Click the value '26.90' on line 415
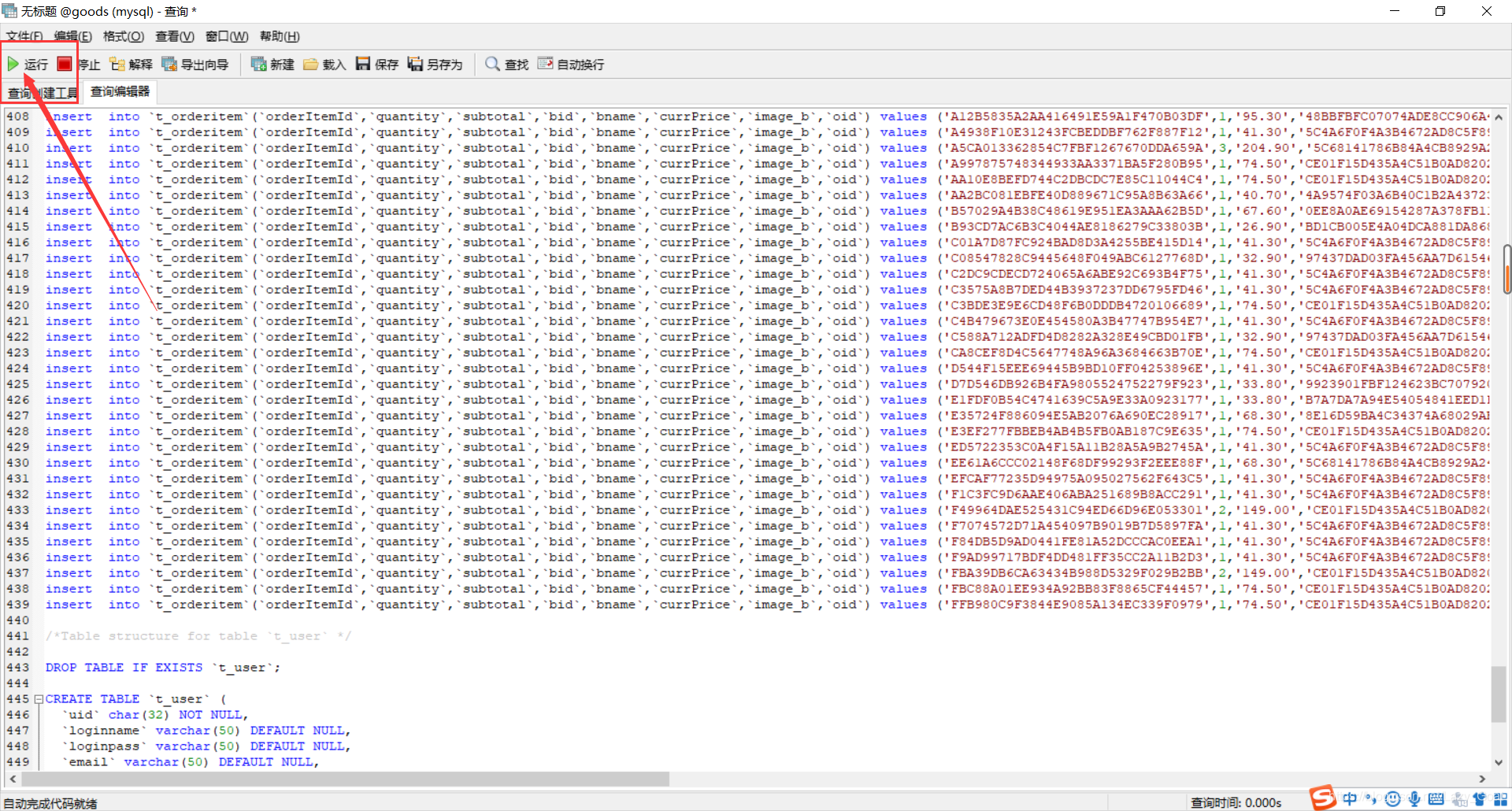 pos(1262,227)
